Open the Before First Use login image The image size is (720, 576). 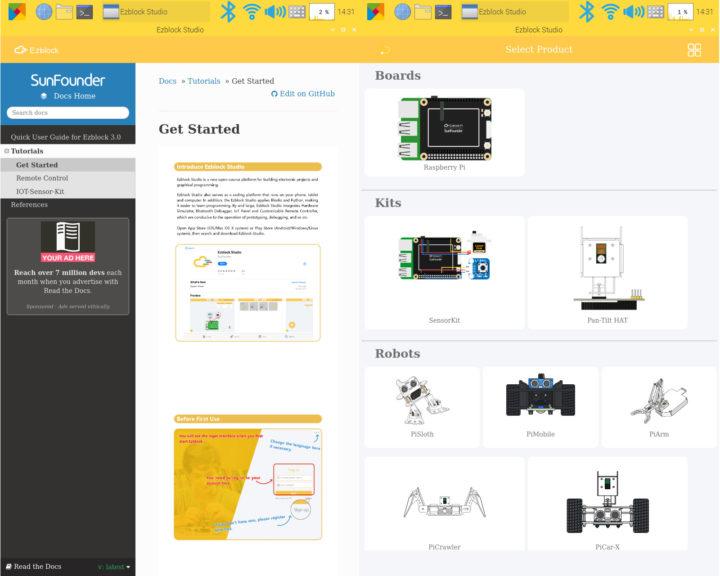pos(248,485)
